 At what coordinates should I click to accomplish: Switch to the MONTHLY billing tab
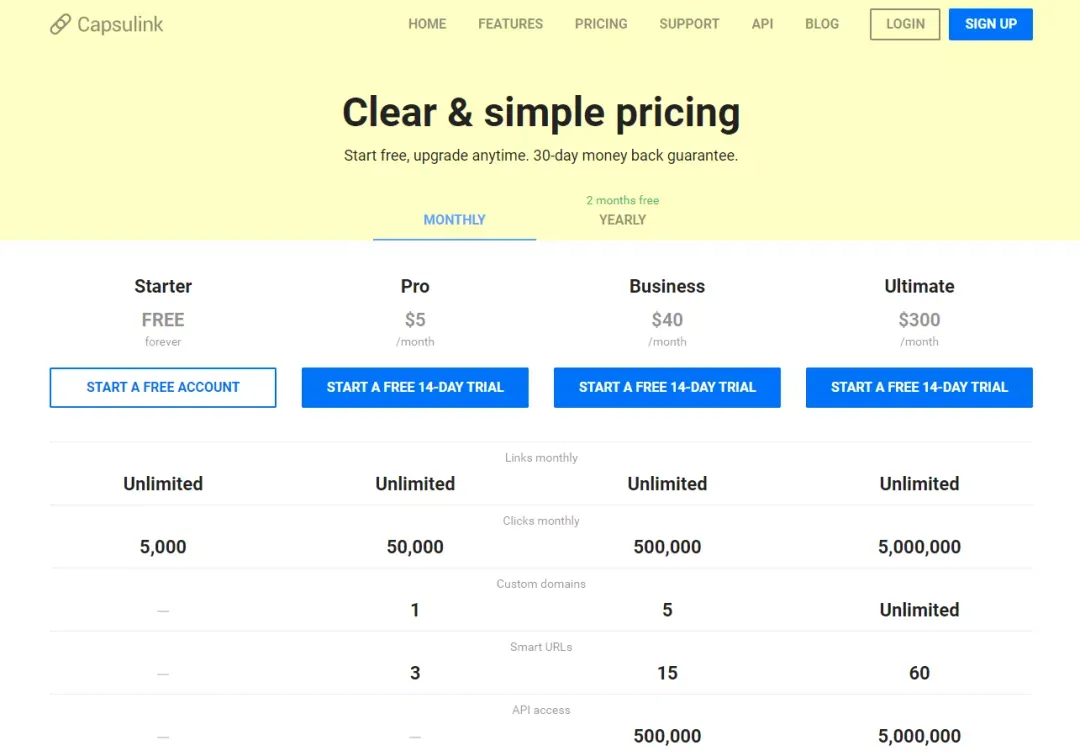pos(455,220)
